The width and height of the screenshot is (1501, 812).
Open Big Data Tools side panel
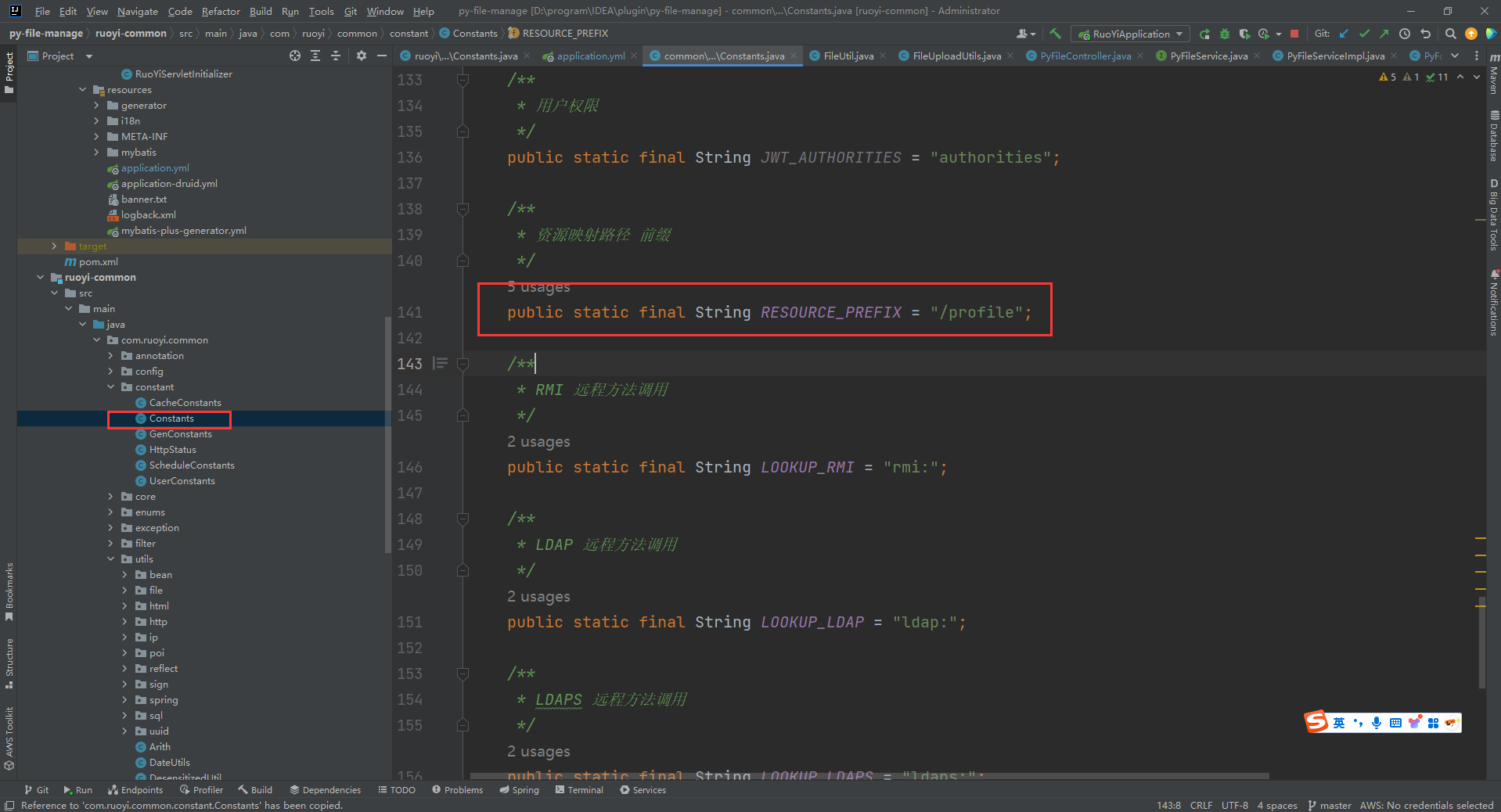click(1494, 214)
